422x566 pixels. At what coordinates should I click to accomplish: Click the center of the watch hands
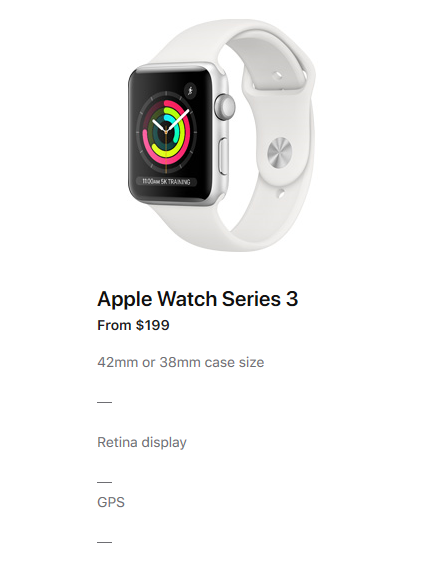point(166,129)
